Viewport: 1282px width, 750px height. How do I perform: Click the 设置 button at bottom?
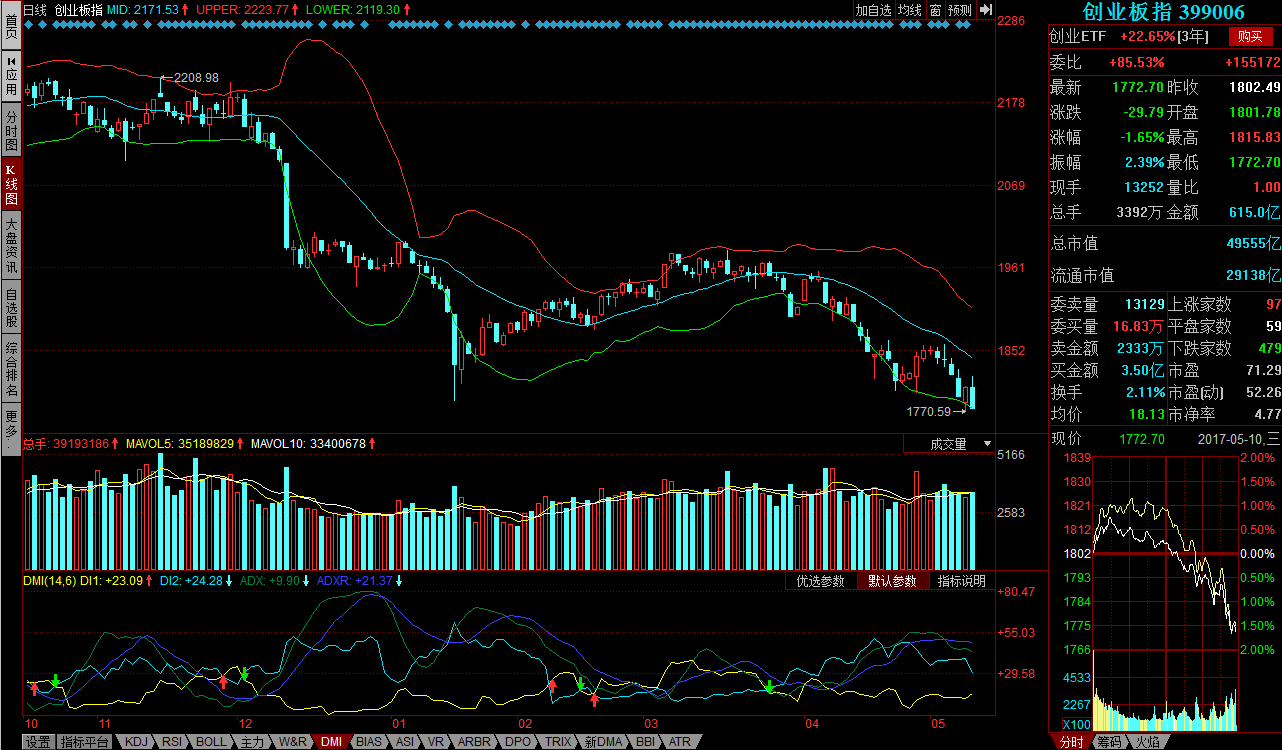[38, 742]
